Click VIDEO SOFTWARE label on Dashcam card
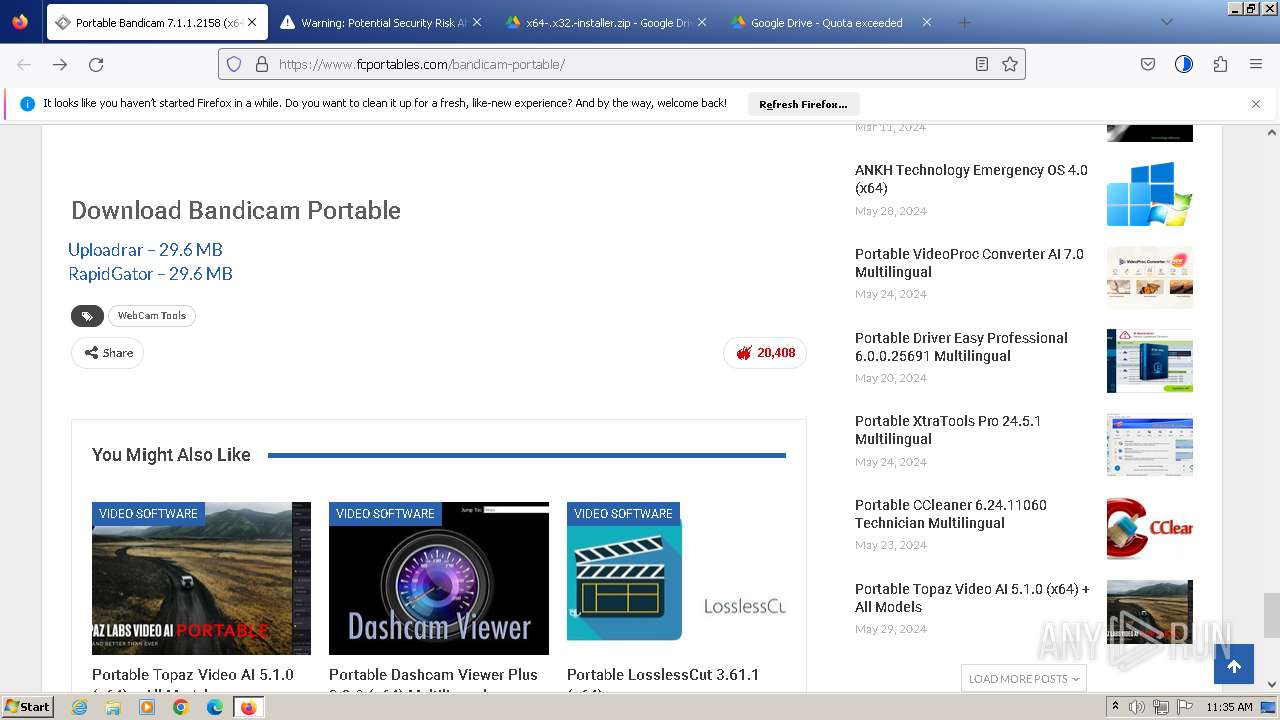Screen dimensions: 1280x720 (385, 514)
